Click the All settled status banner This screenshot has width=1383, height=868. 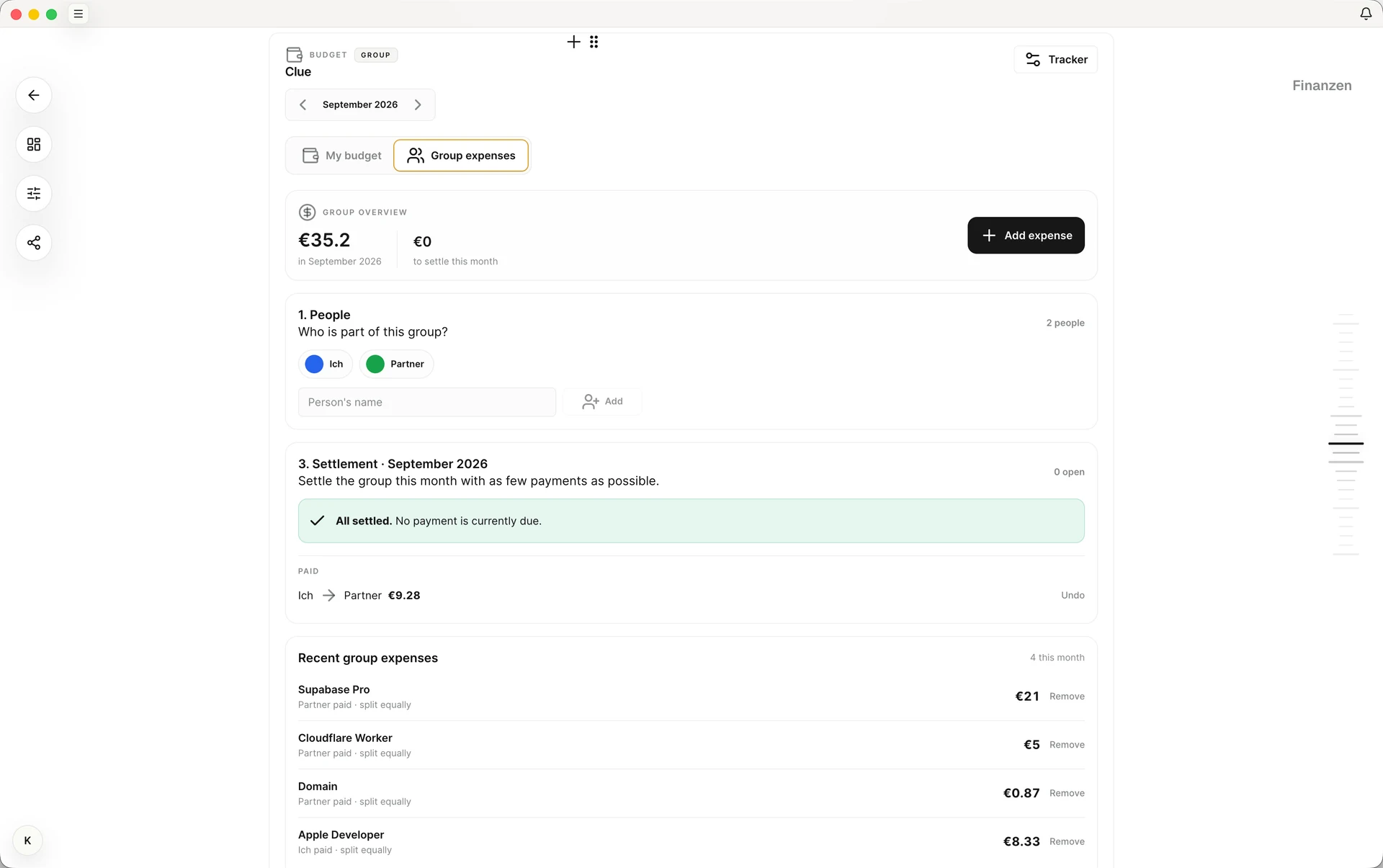pyautogui.click(x=691, y=521)
